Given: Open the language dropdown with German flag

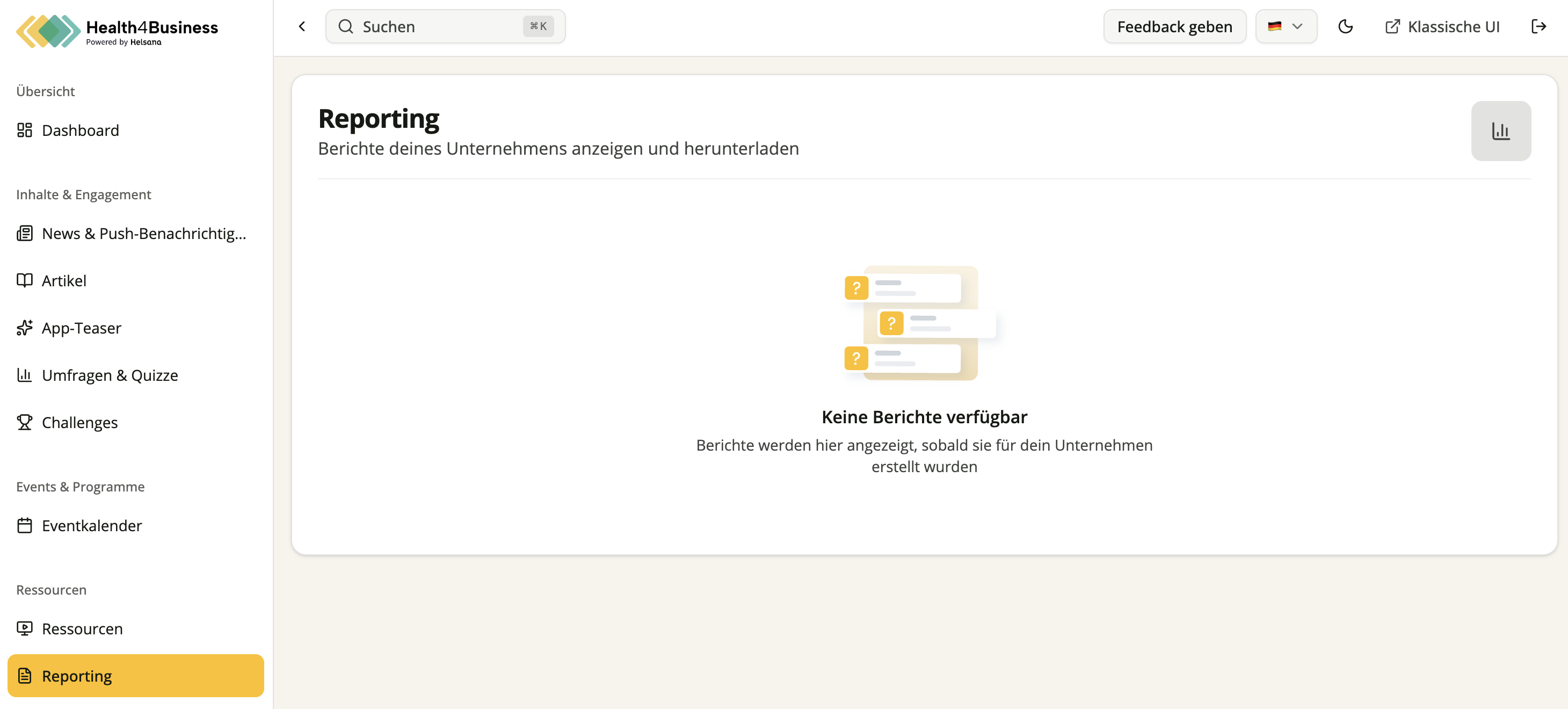Looking at the screenshot, I should (x=1286, y=26).
